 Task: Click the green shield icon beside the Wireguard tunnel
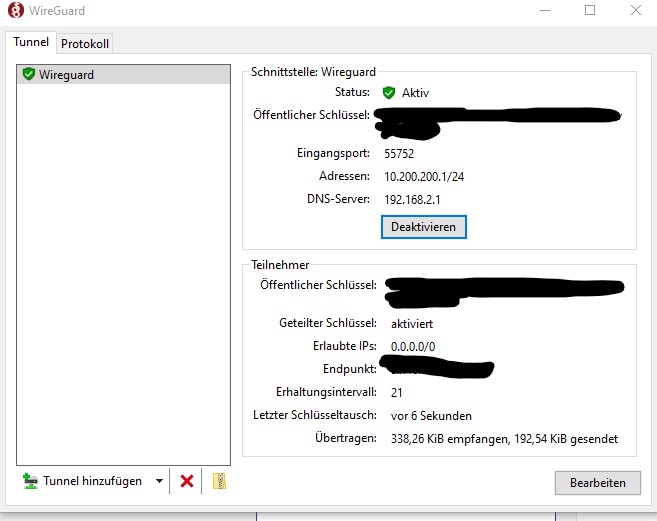click(x=28, y=74)
